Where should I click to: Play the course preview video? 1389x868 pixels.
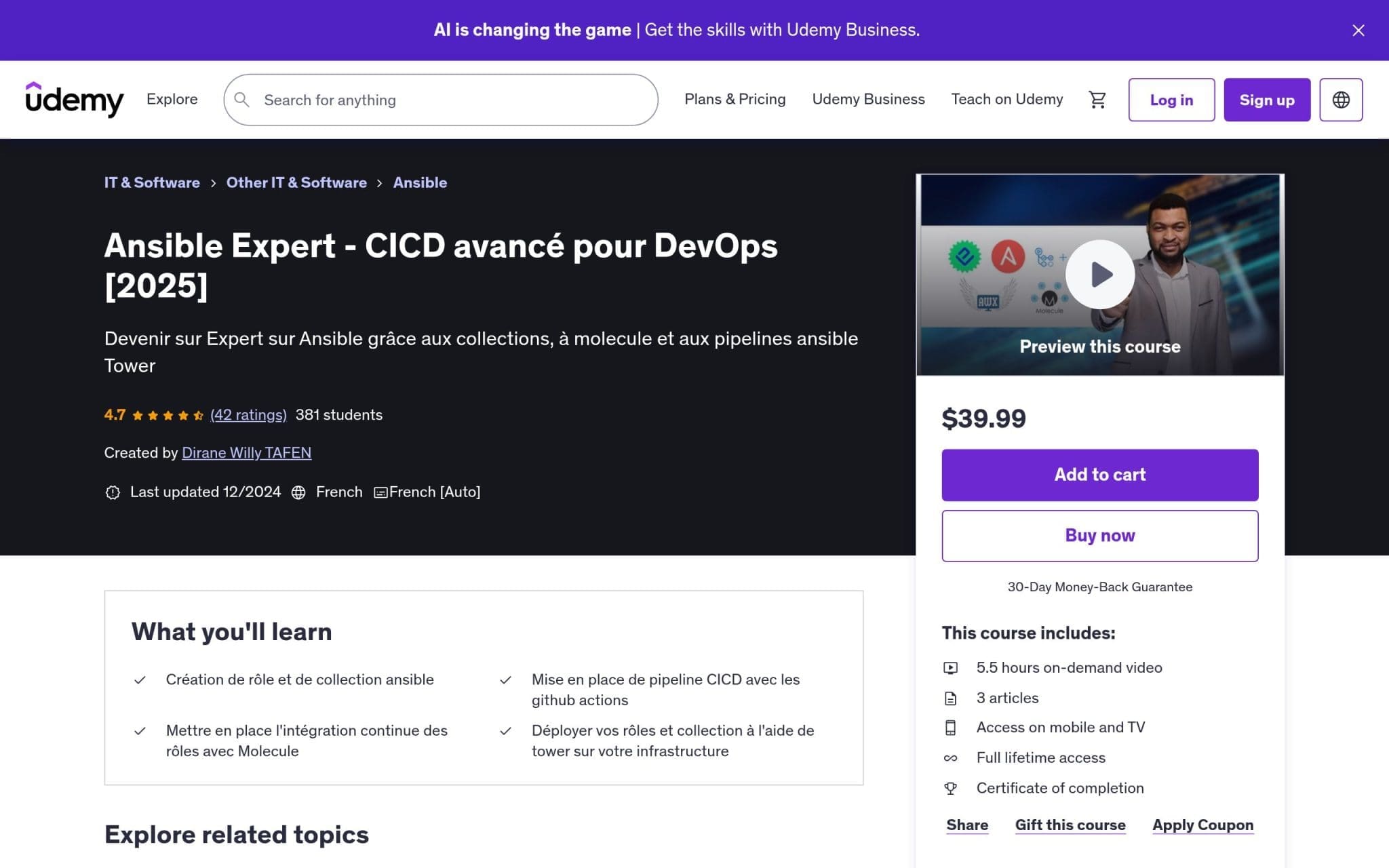click(1099, 274)
